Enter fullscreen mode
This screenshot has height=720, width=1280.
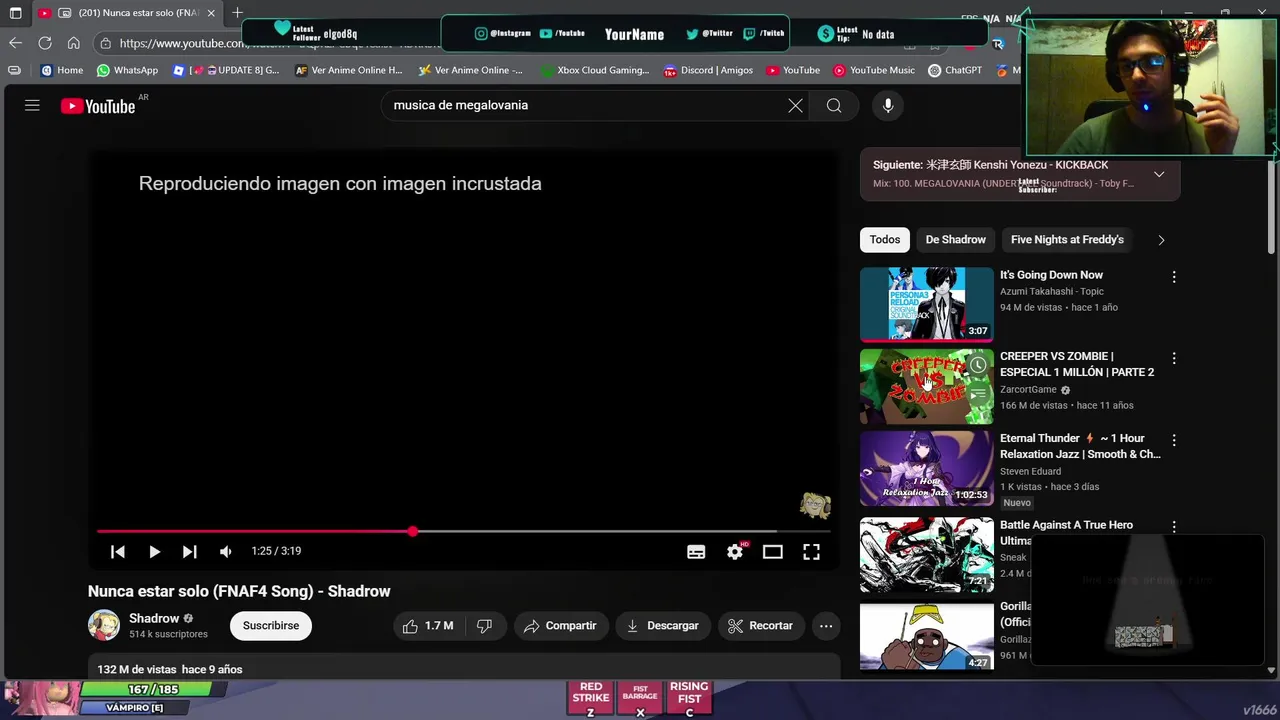tap(811, 551)
